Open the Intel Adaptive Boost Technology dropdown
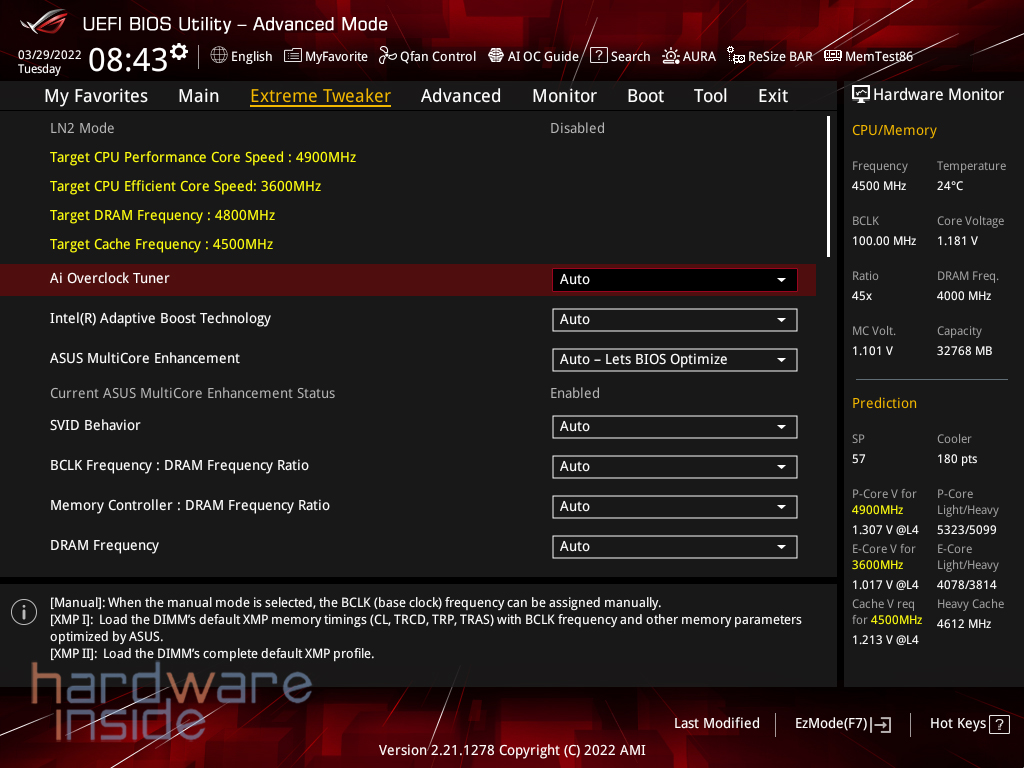This screenshot has width=1024, height=768. (x=674, y=320)
